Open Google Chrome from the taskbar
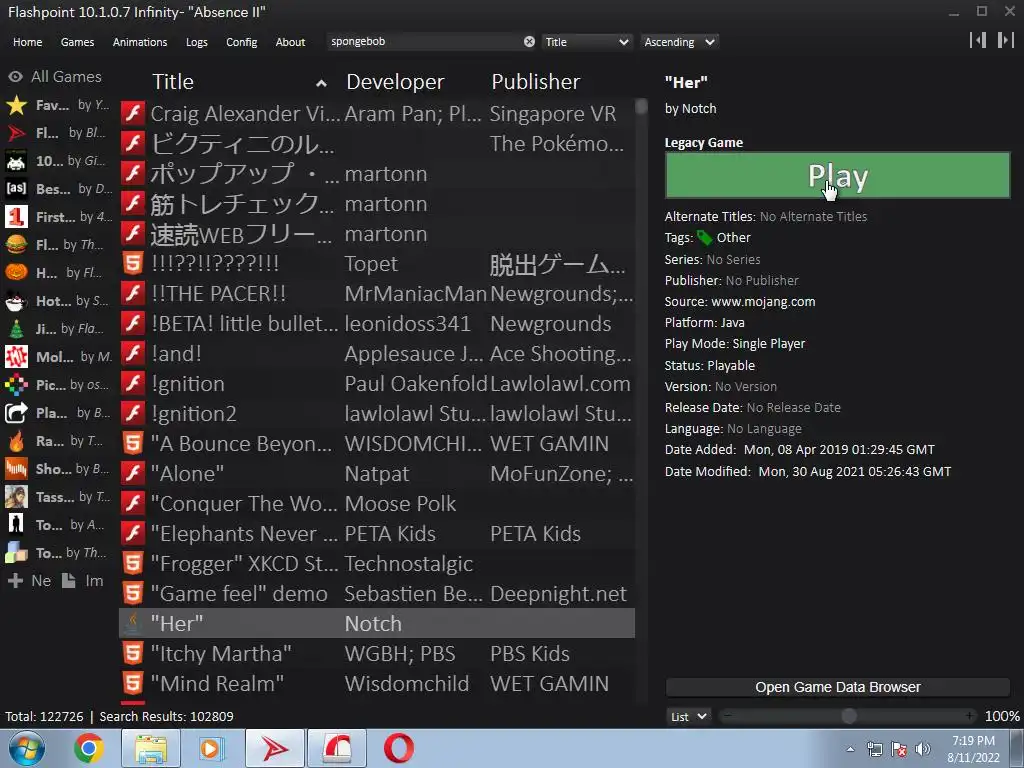1024x768 pixels. [89, 748]
